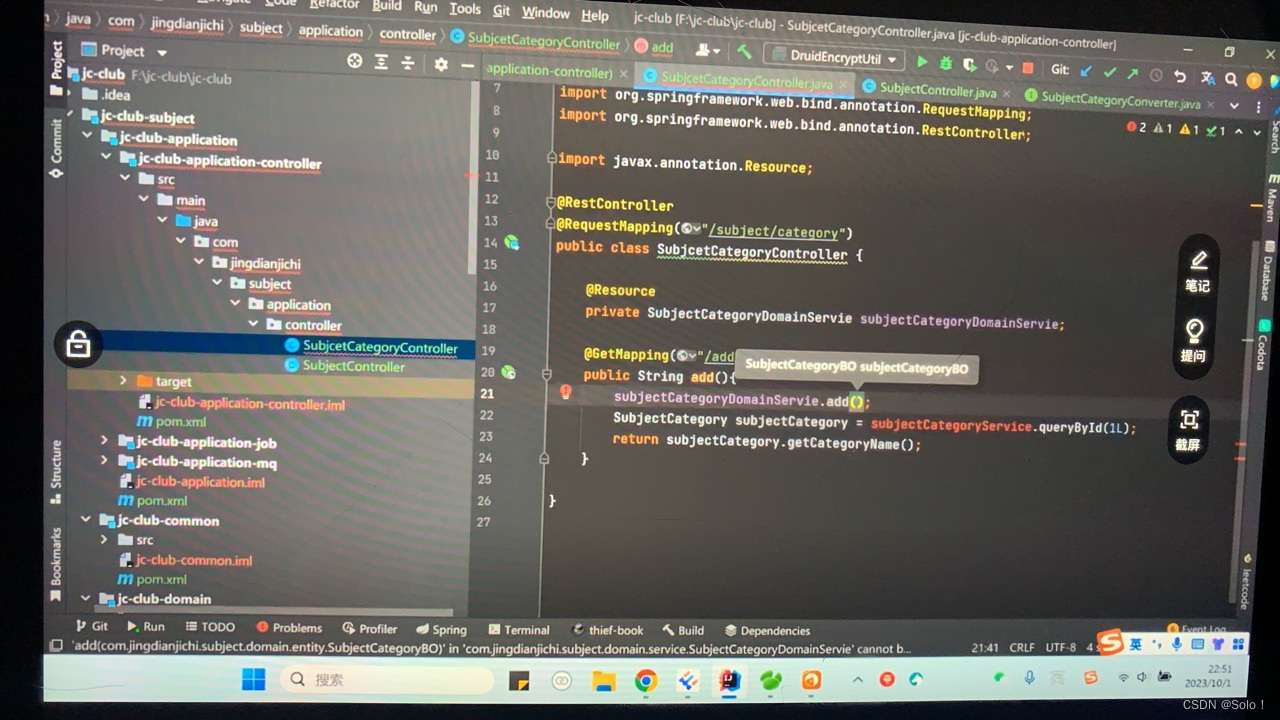Open the Git menu

point(501,10)
